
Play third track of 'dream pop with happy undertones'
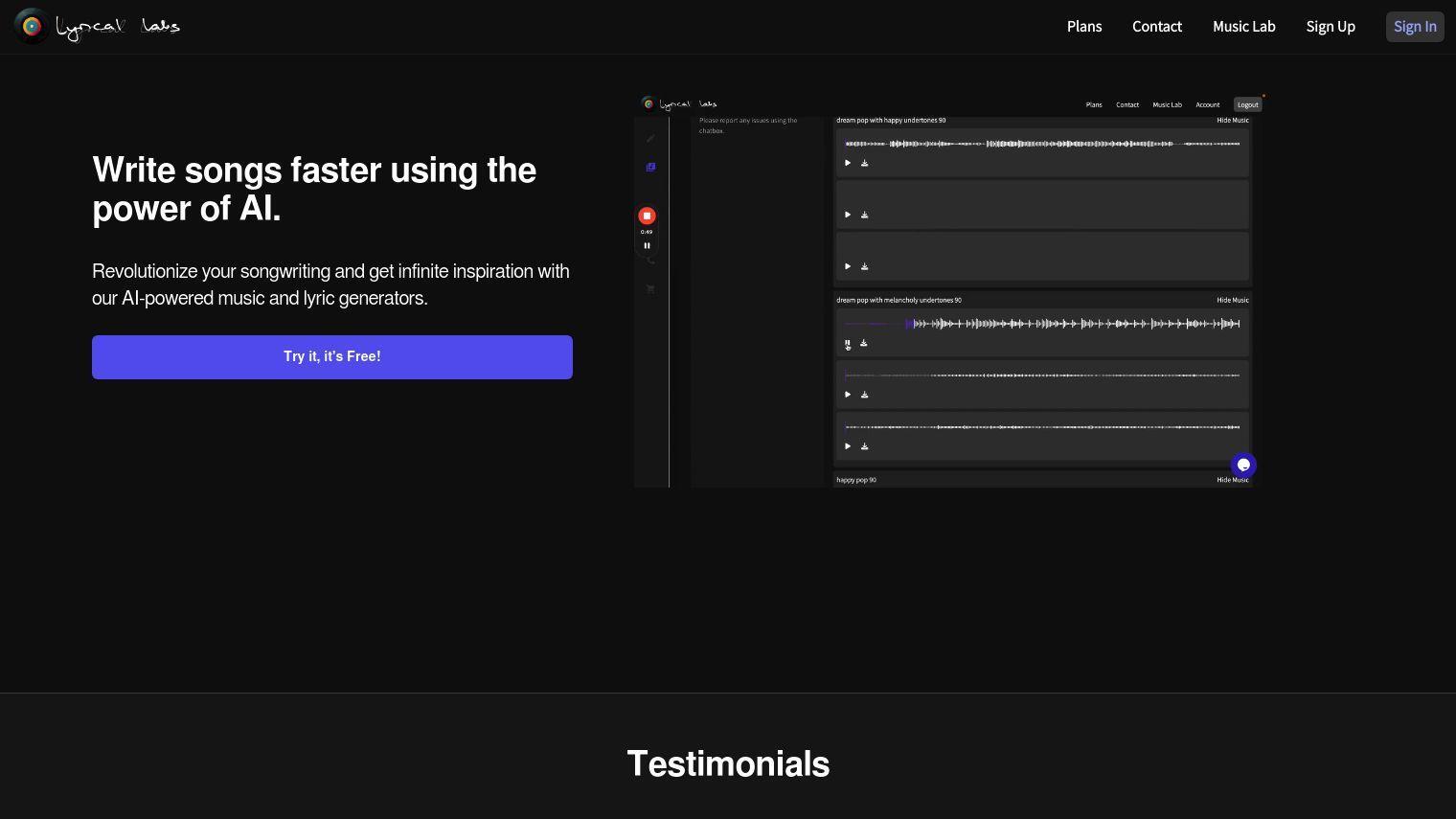(848, 266)
